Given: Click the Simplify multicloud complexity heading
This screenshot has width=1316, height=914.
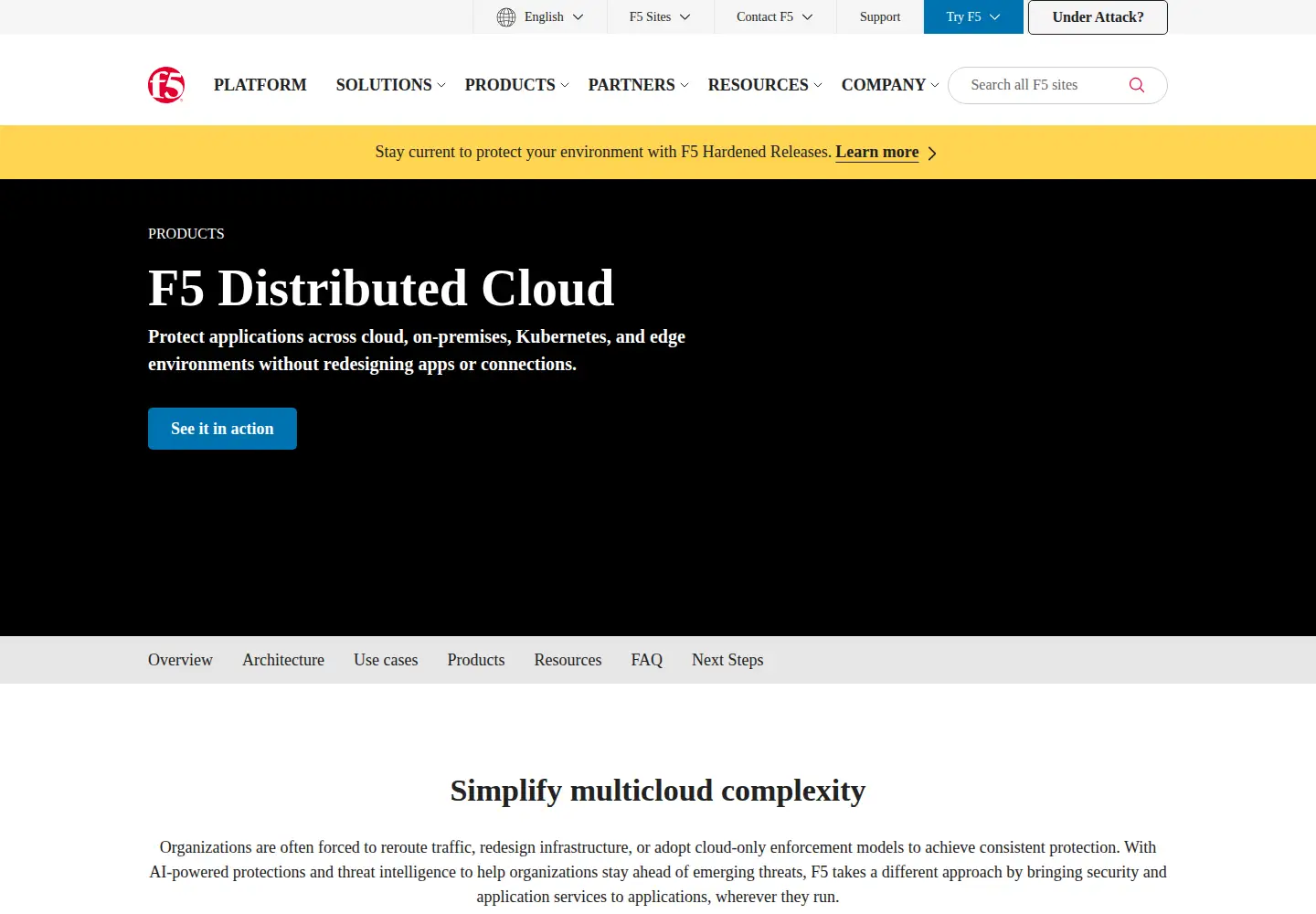Looking at the screenshot, I should click(x=658, y=791).
